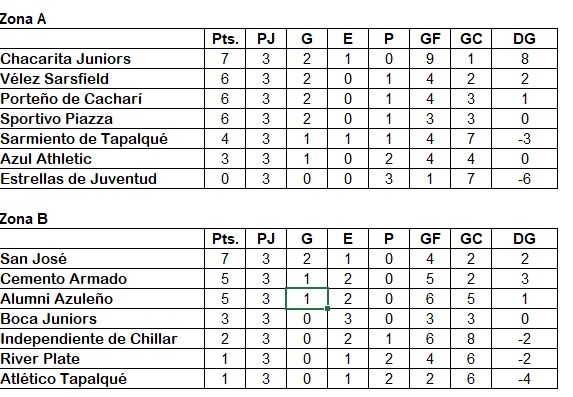Select the Zona A title cell
Screen dimensions: 573x397
[23, 19]
